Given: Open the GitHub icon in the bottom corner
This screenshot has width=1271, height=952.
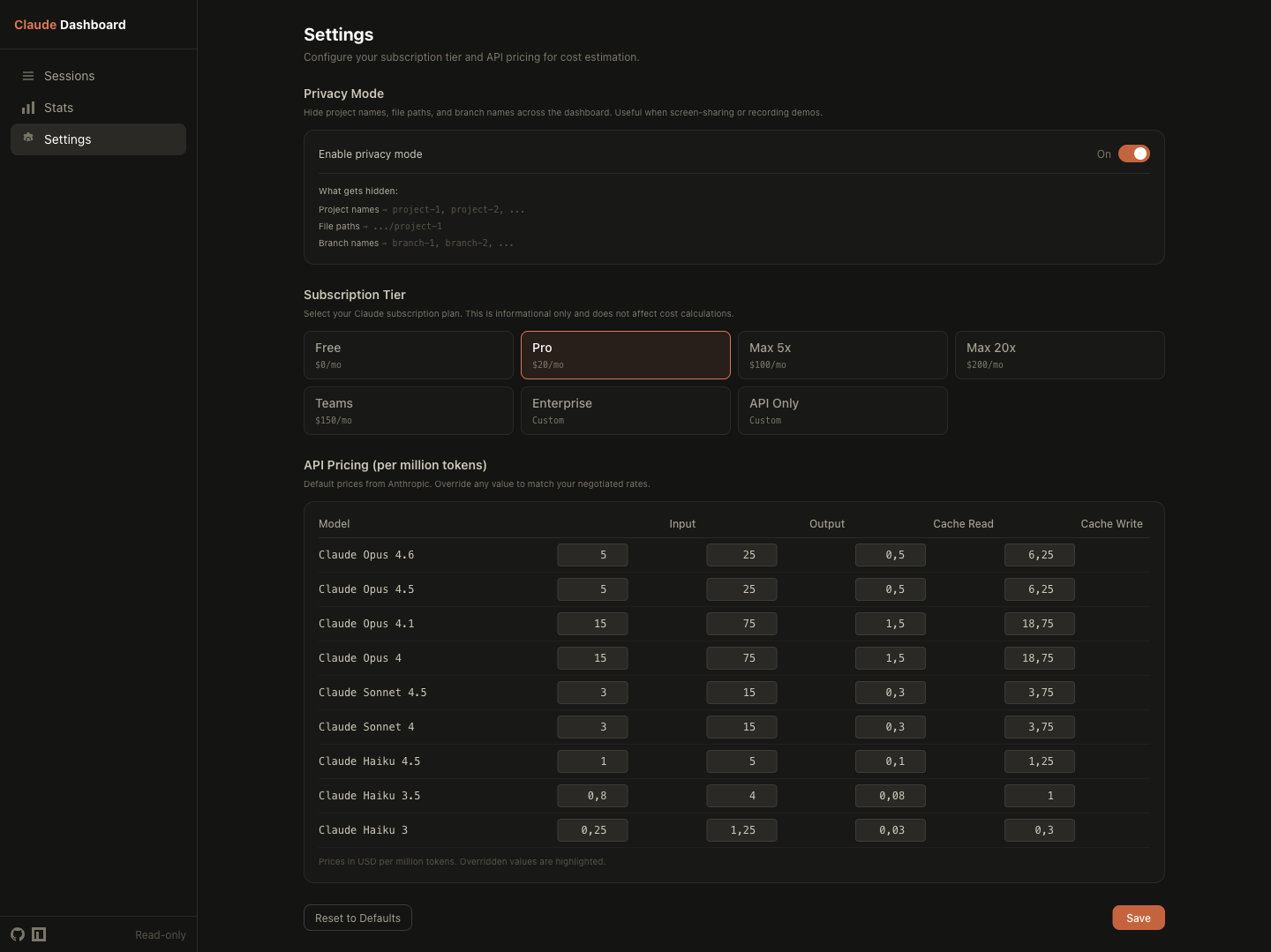Looking at the screenshot, I should 18,934.
